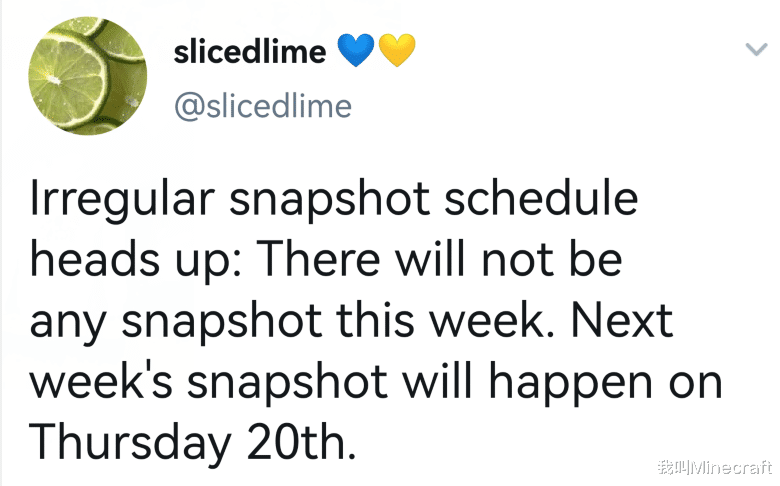Click 'not be' ending the second line
The width and height of the screenshot is (780, 486).
(552, 259)
